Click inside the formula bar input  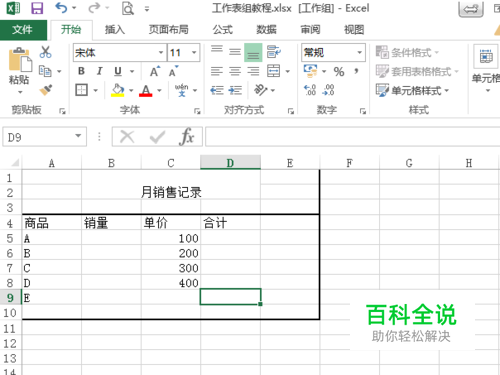coord(352,136)
